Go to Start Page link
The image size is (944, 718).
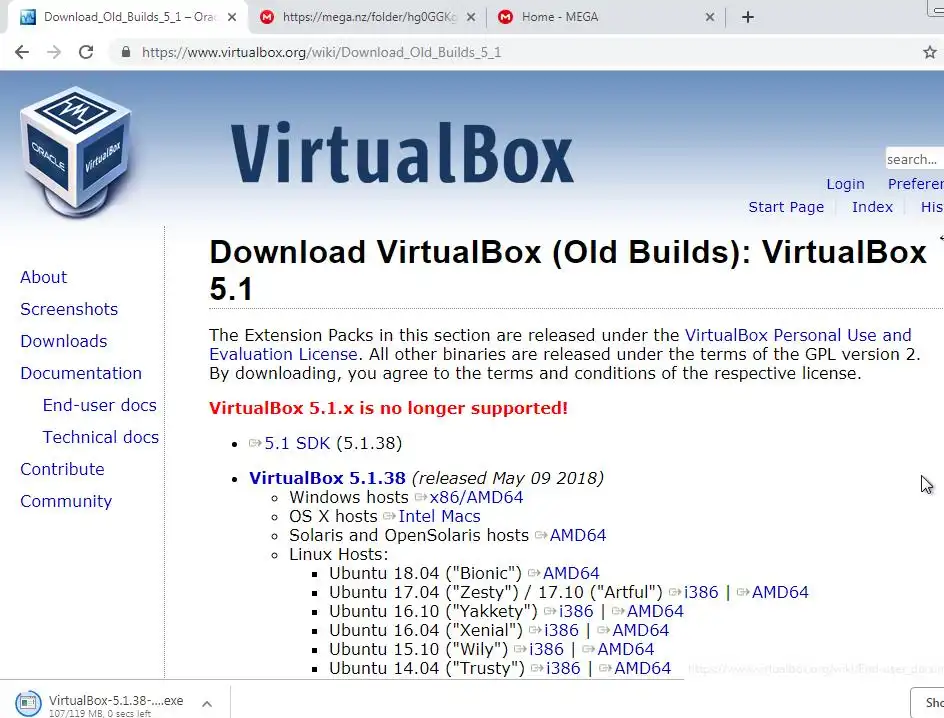pos(786,207)
